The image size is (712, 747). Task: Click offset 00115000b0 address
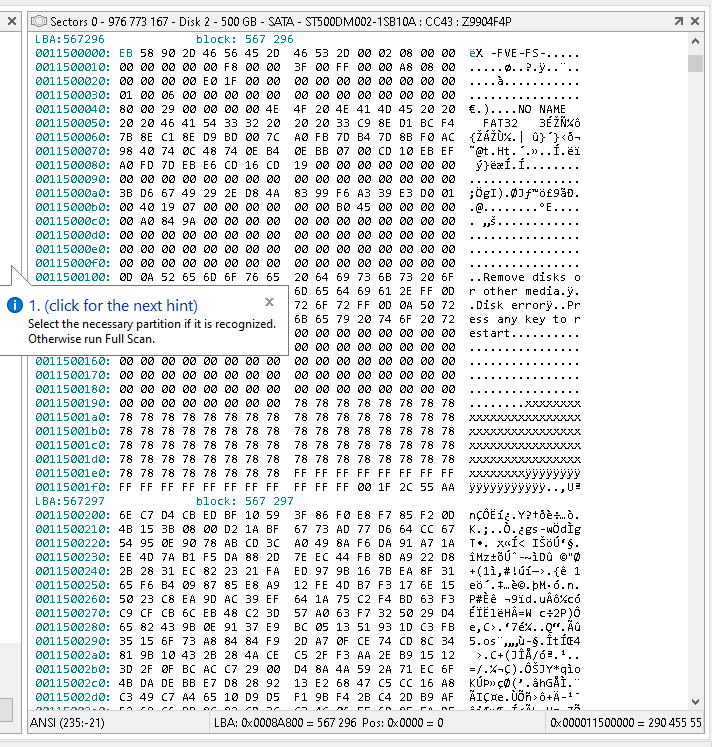[x=73, y=207]
